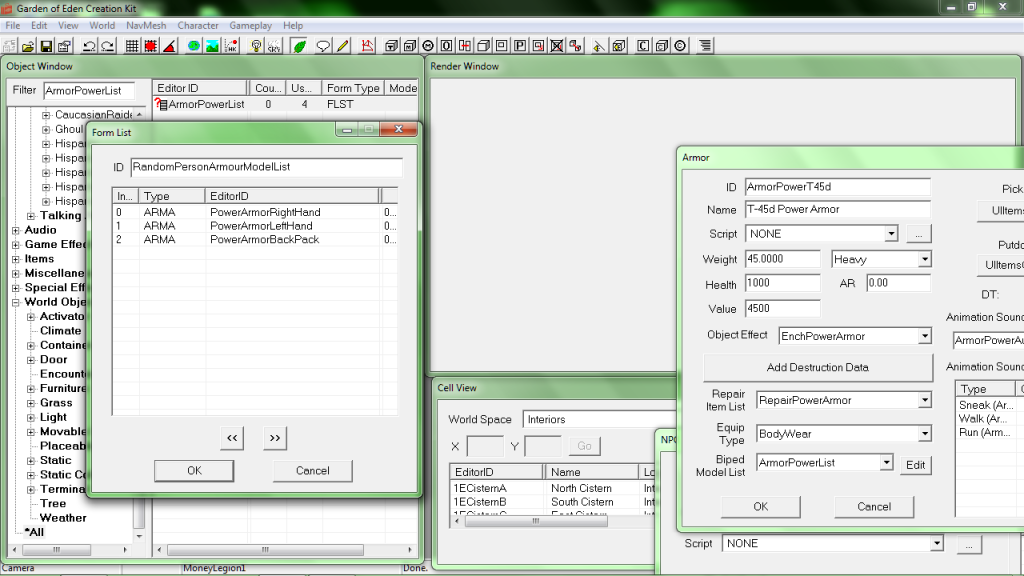Open the World menu

102,25
